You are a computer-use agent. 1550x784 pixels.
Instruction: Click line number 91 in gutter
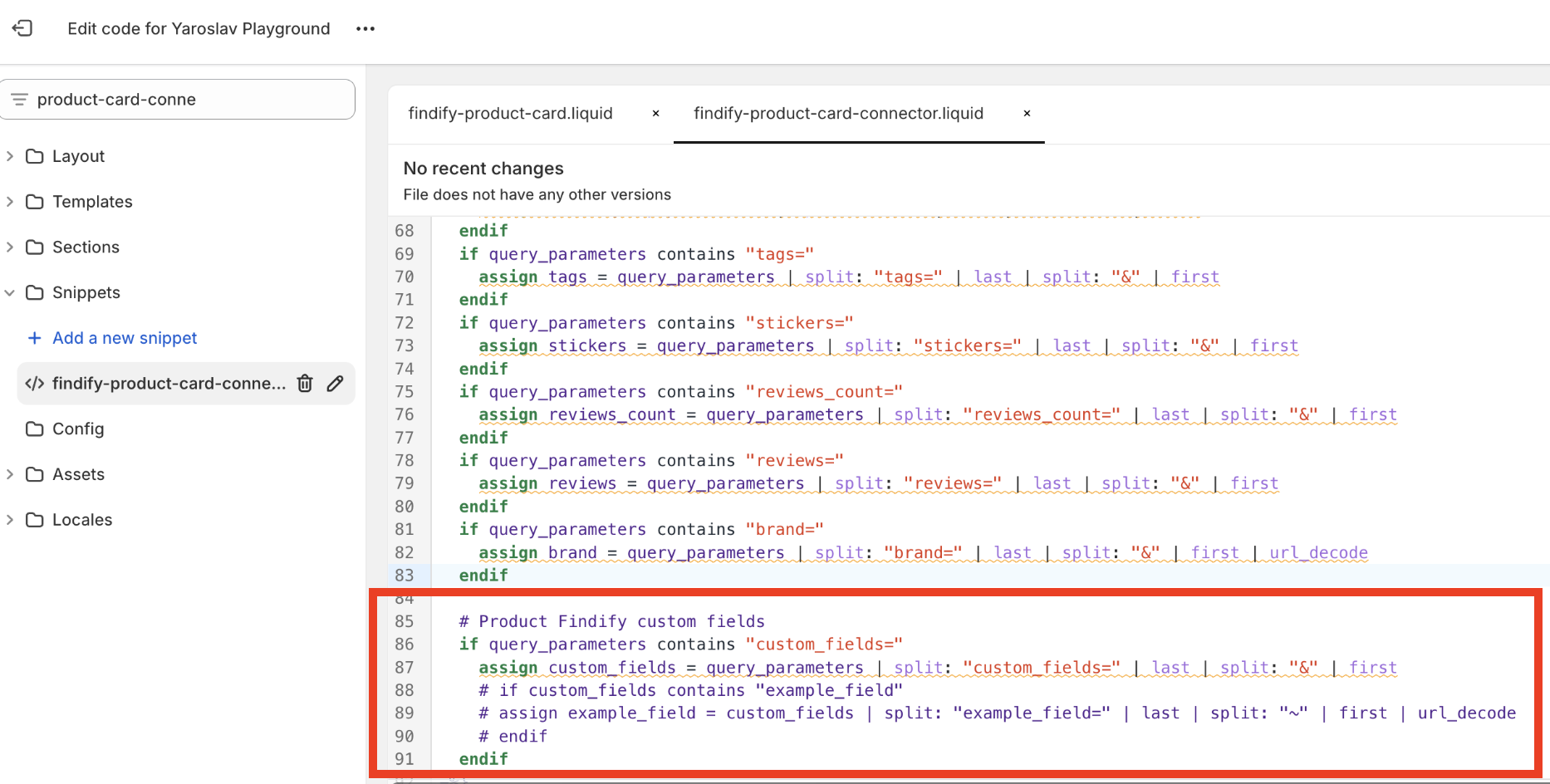click(x=404, y=759)
